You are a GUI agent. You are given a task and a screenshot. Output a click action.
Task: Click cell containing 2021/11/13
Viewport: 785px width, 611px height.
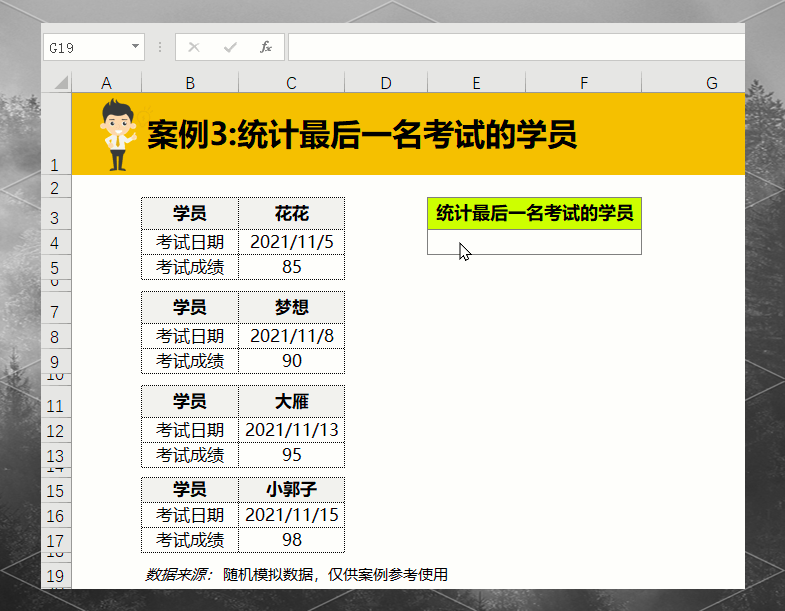(x=291, y=430)
